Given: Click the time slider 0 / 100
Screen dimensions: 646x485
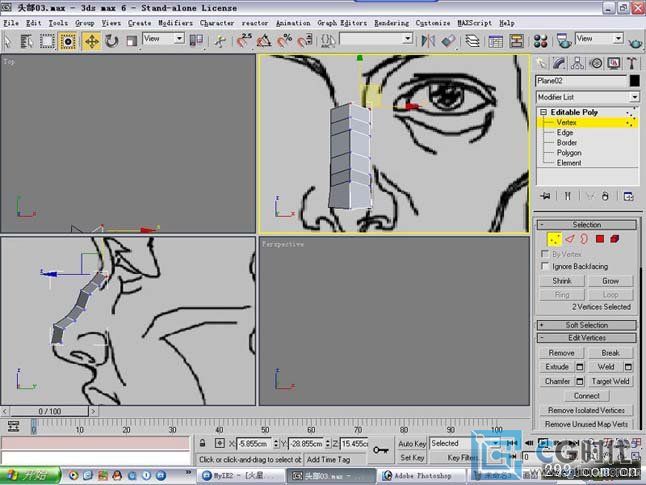Looking at the screenshot, I should point(49,411).
